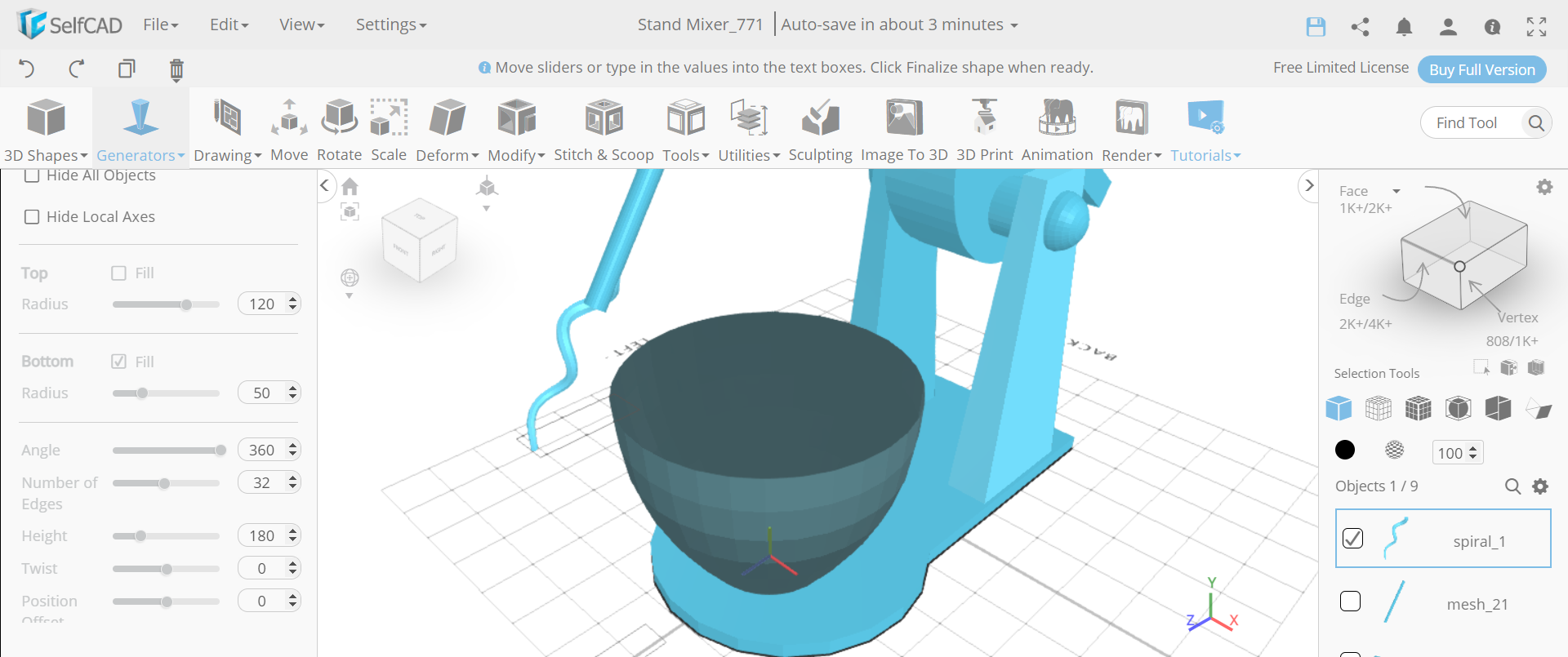Open the Image To 3D tool
1568x657 pixels.
tap(904, 131)
